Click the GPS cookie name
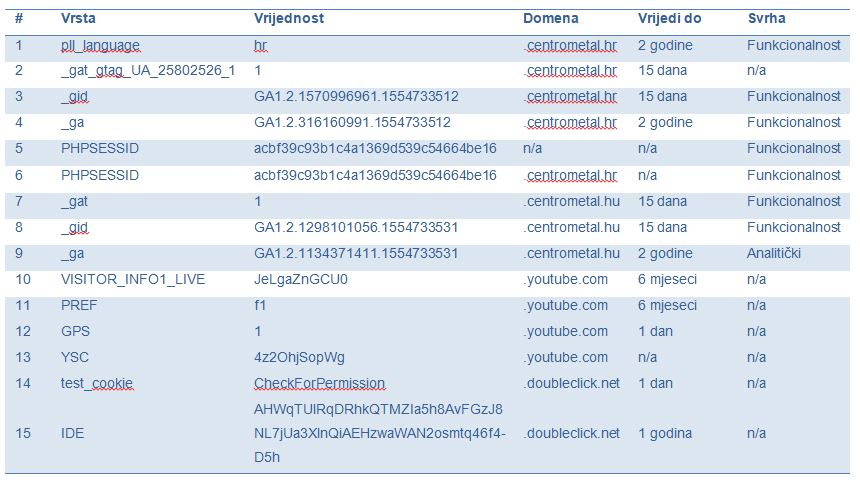 [75, 331]
